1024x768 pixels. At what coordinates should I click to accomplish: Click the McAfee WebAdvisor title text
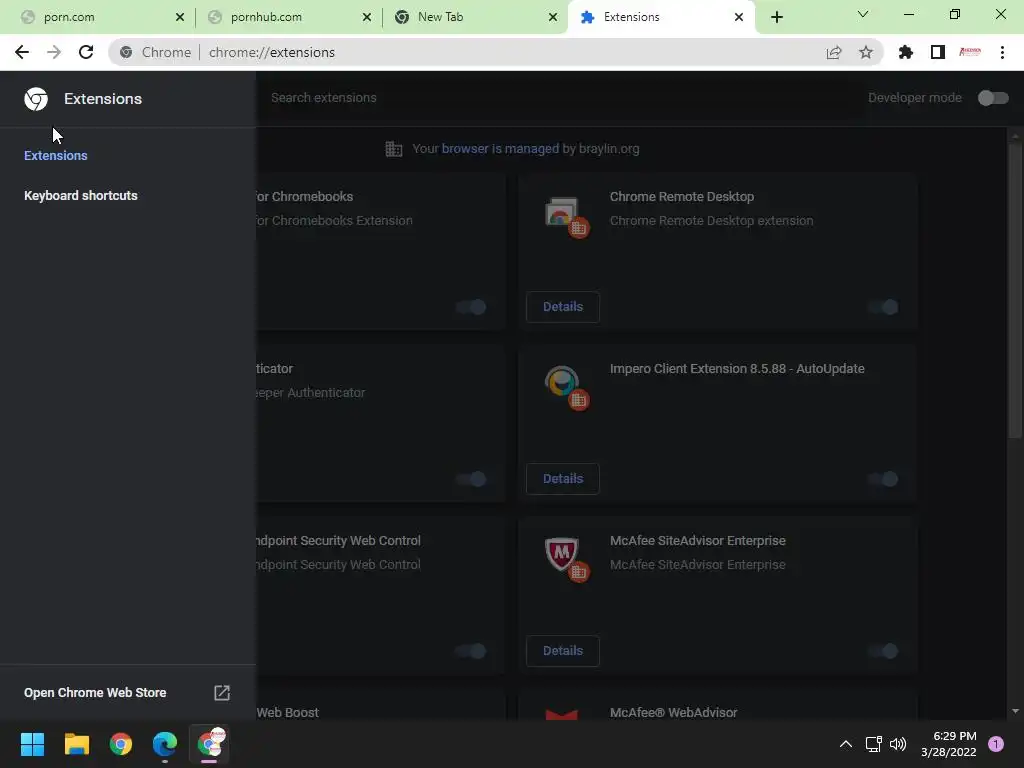click(x=673, y=712)
